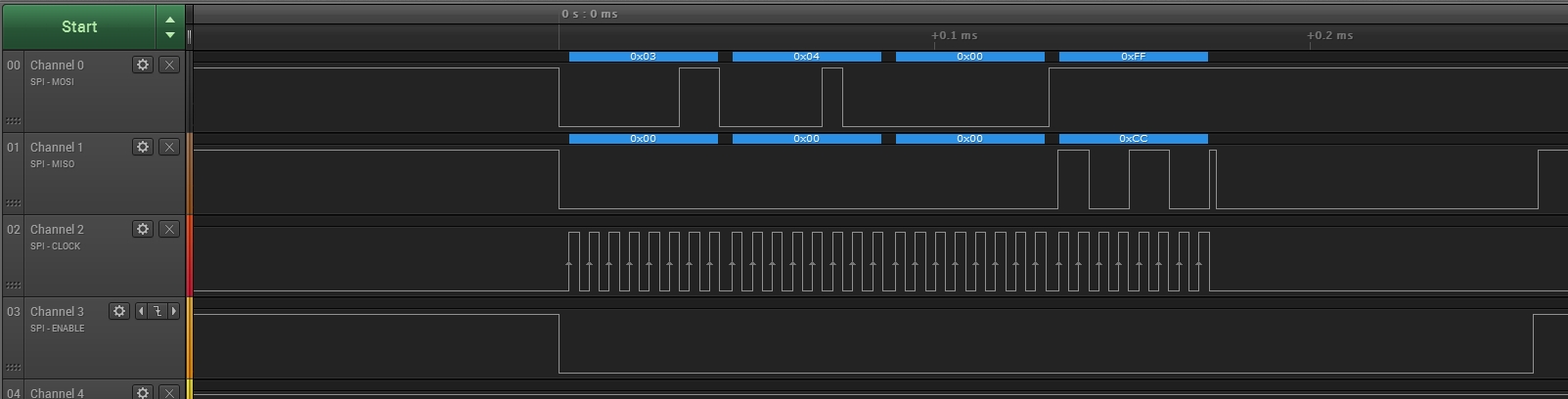Click the MOSI decoded byte 0x04
The width and height of the screenshot is (1568, 399).
tap(806, 57)
